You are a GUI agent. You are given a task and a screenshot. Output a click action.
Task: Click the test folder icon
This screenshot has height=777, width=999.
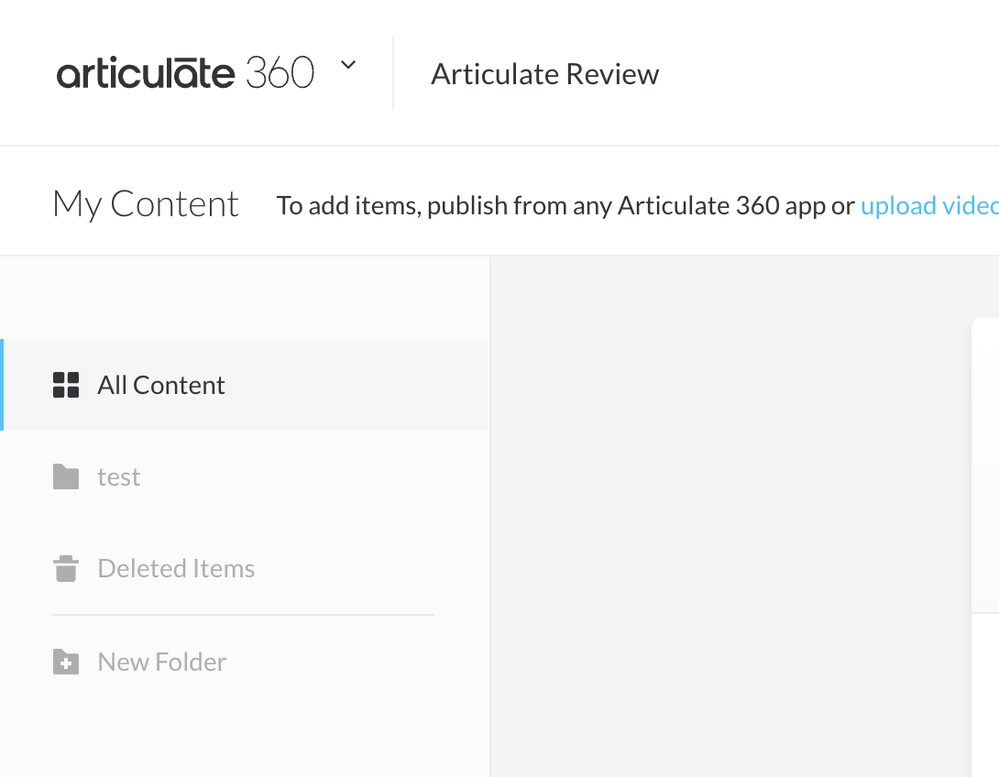click(x=66, y=477)
